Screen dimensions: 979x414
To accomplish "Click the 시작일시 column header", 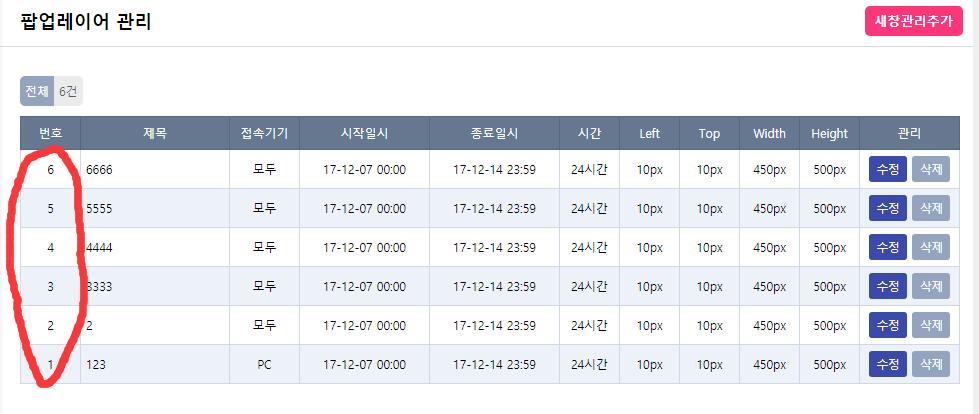I will (364, 133).
